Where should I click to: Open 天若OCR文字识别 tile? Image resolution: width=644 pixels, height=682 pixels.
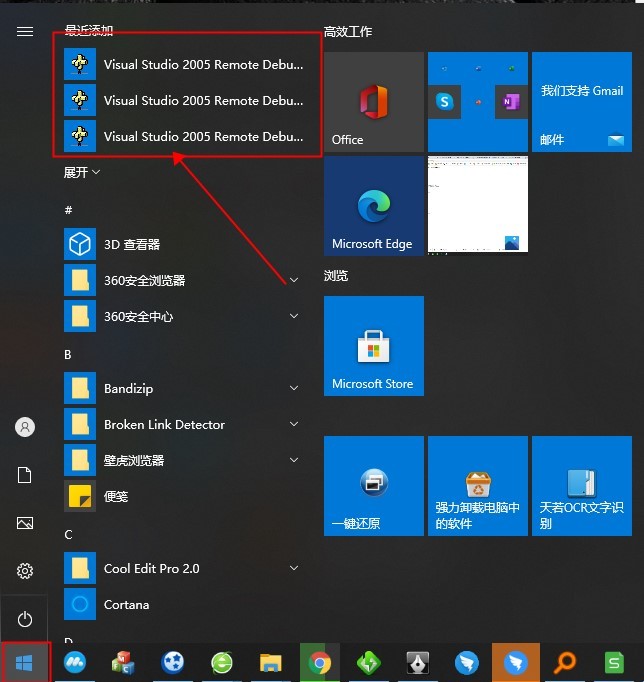click(x=581, y=486)
